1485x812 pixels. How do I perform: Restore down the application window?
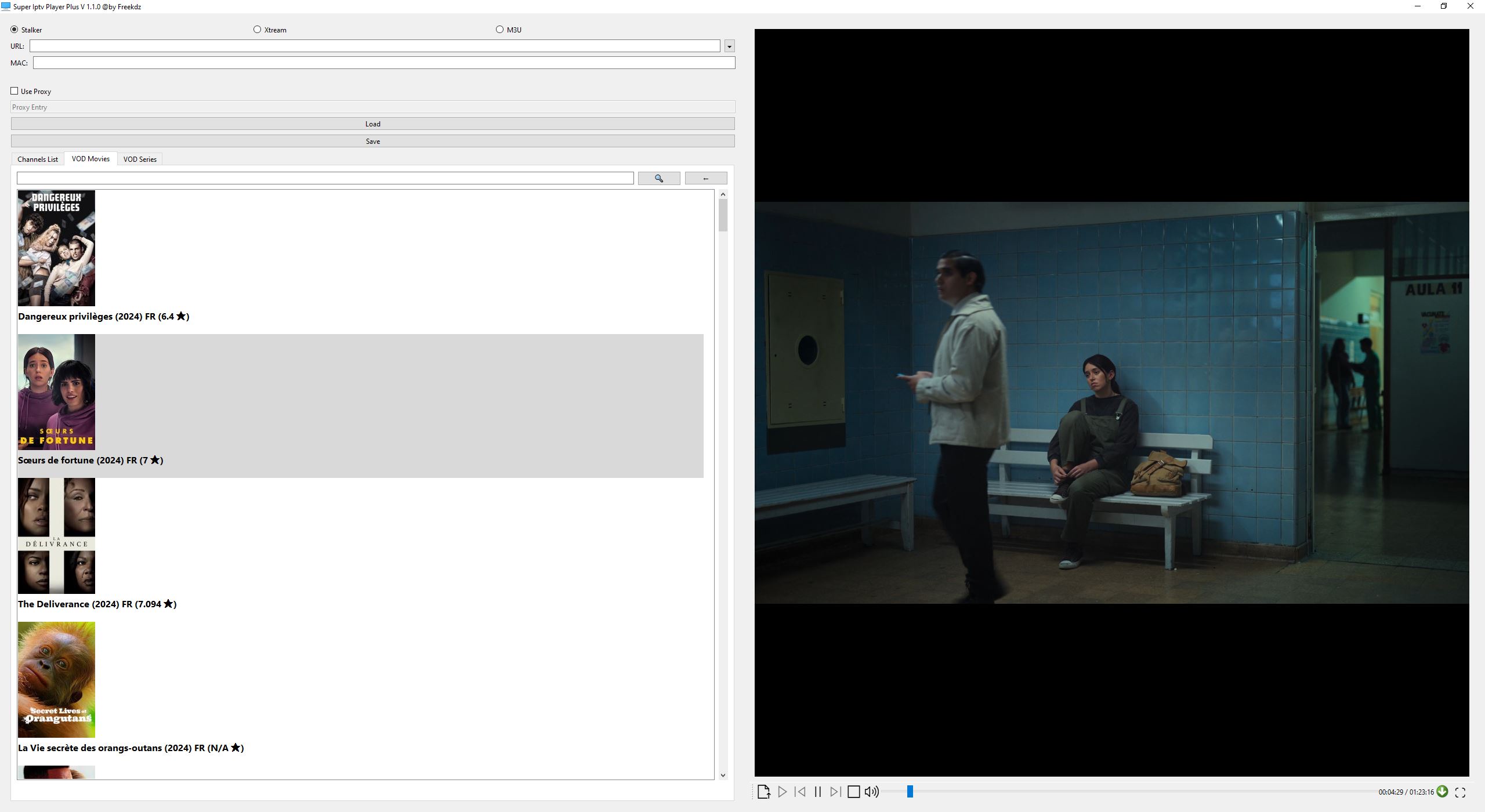click(x=1444, y=6)
